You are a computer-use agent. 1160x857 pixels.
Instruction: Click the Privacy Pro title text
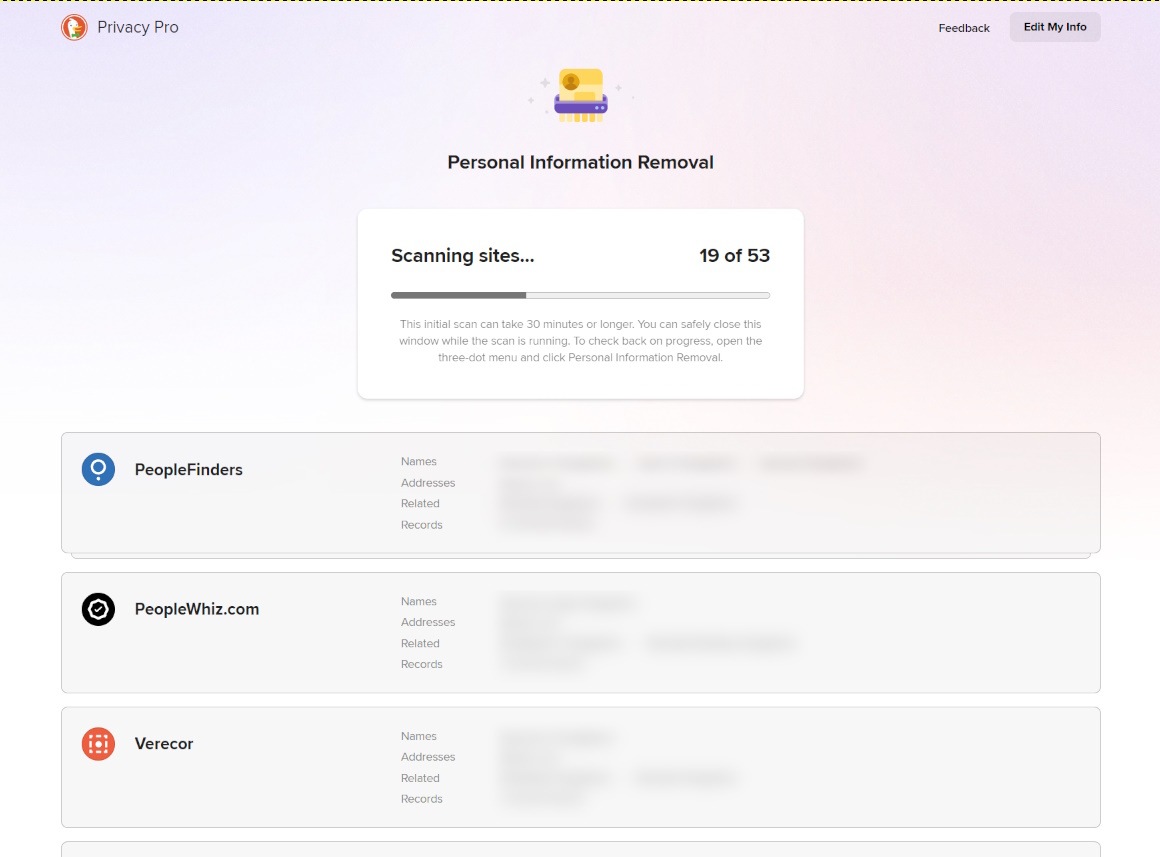(138, 27)
